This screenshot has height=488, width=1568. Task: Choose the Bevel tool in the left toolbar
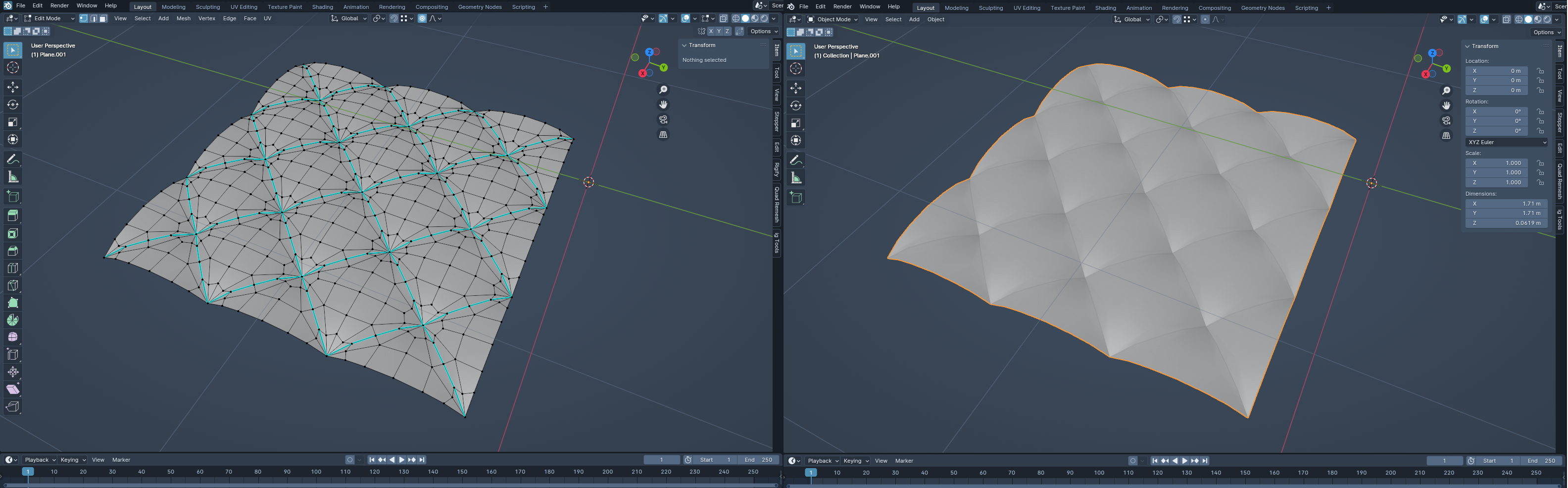(13, 250)
